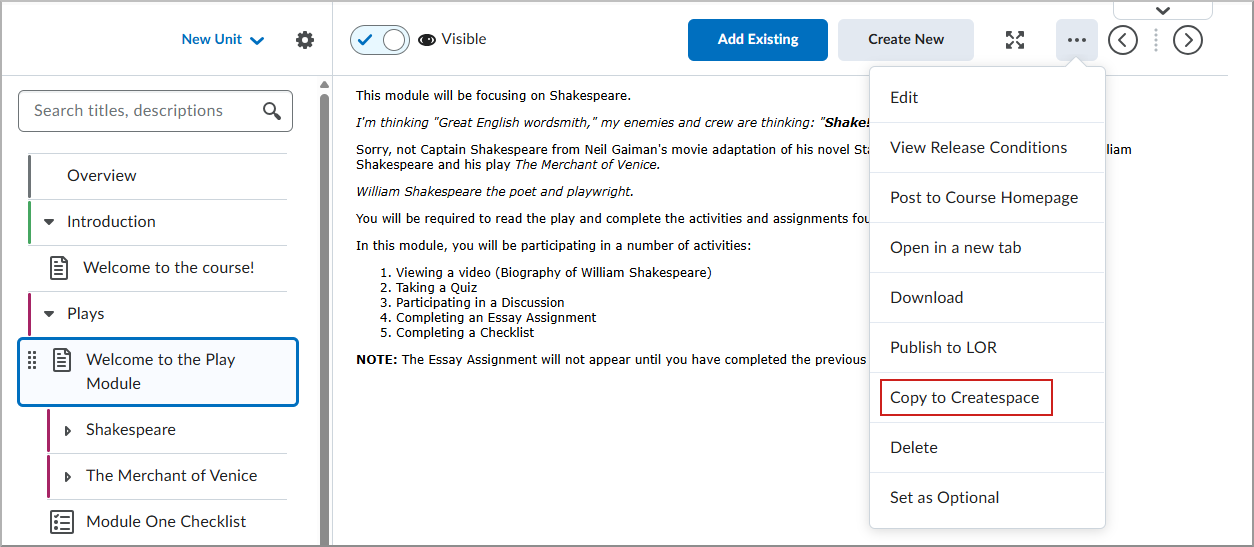1254x547 pixels.
Task: Toggle the visibility switch
Action: 380,40
